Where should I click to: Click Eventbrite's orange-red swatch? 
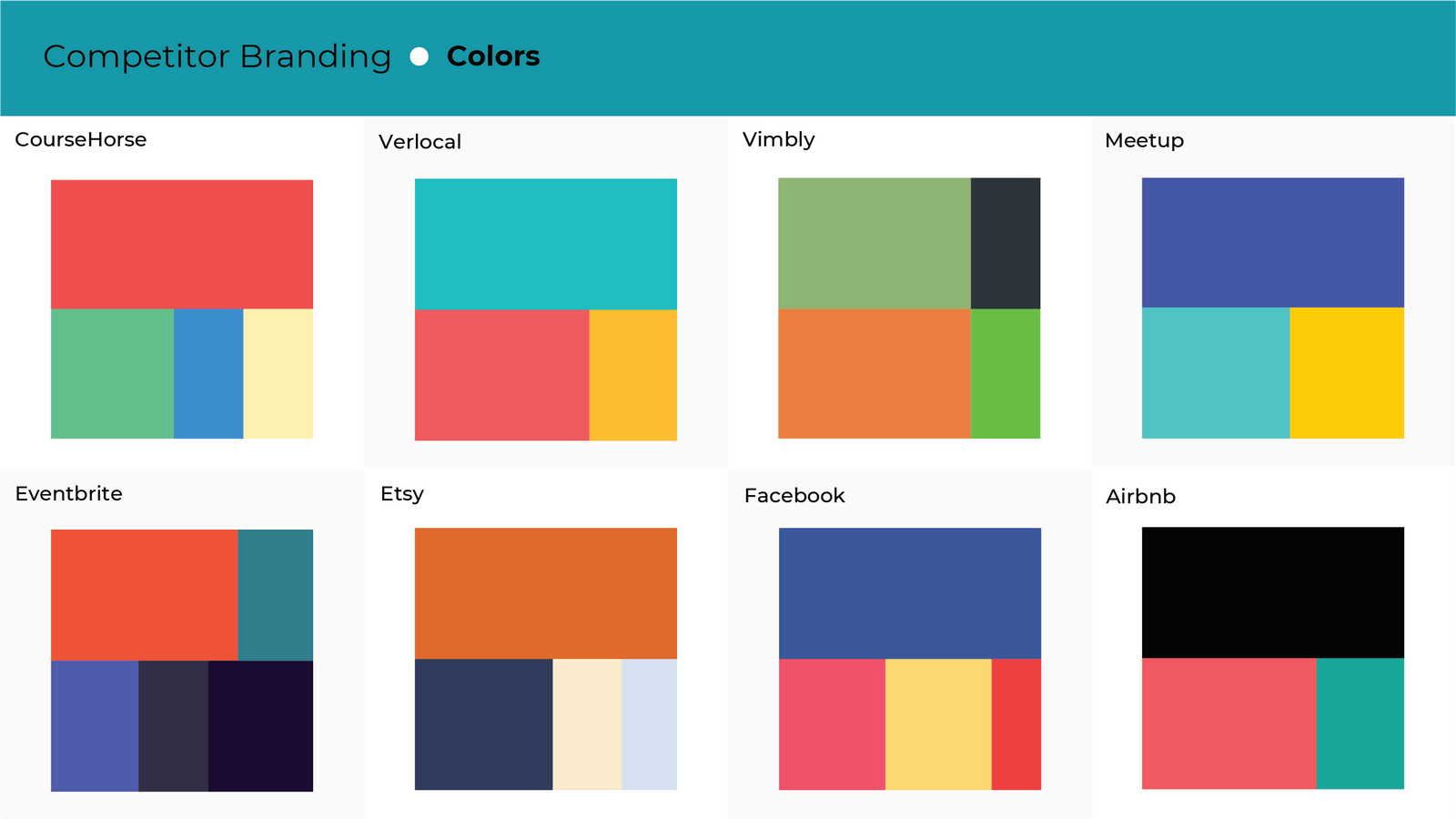tap(144, 594)
